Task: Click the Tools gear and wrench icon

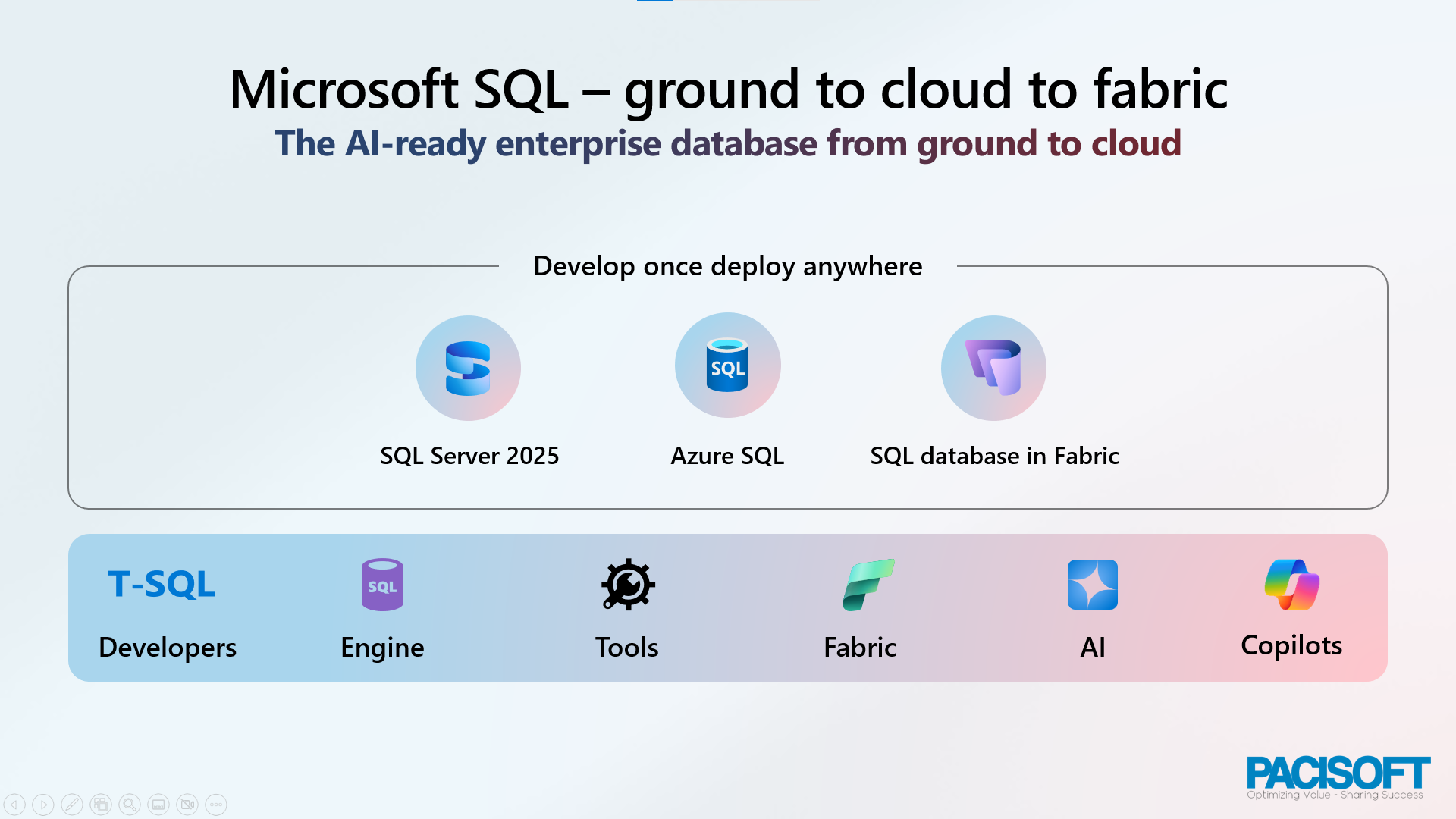Action: tap(628, 585)
